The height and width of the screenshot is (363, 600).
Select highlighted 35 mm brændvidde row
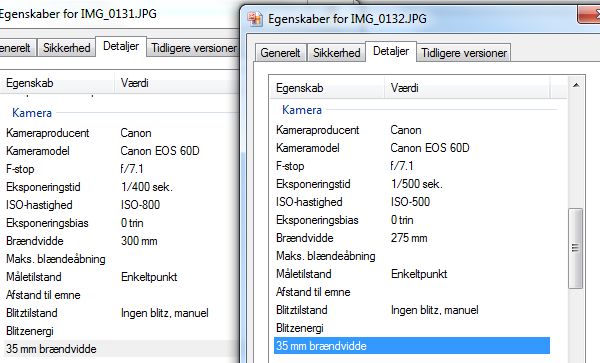(x=412, y=346)
